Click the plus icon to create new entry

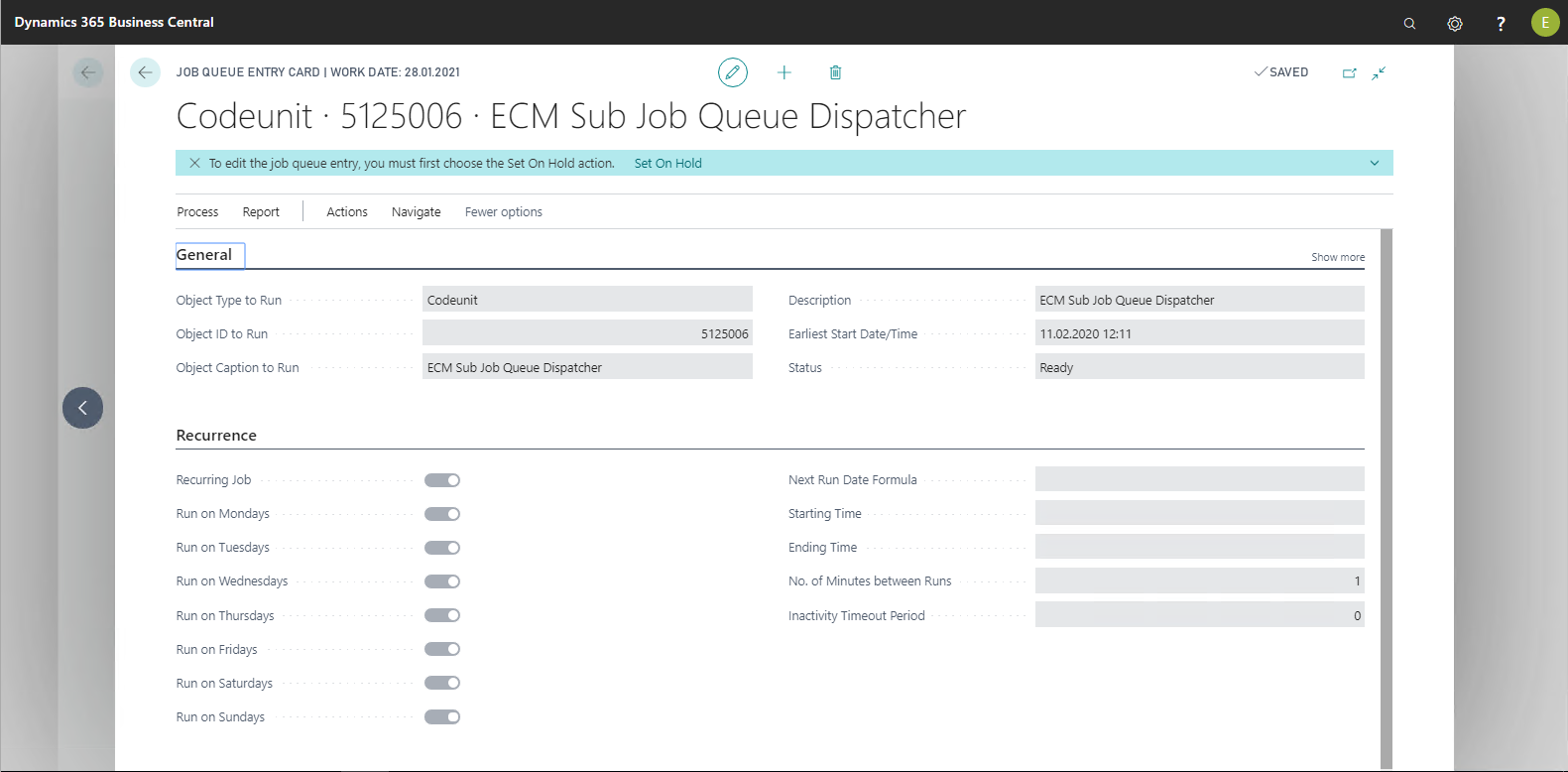(x=784, y=72)
